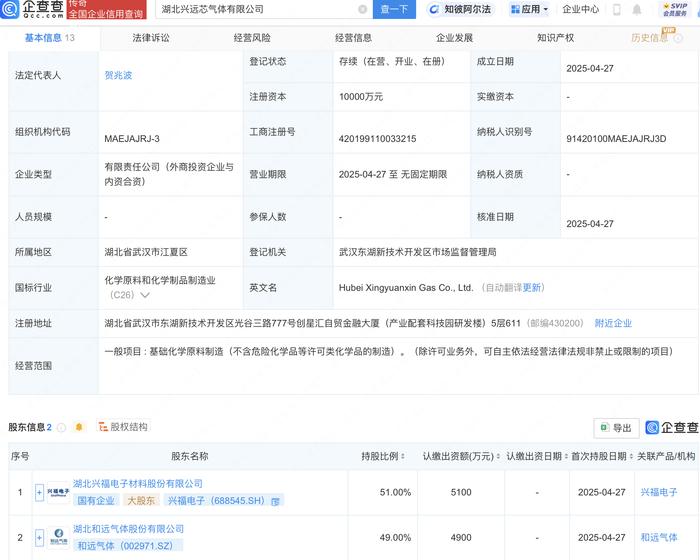The image size is (700, 560).
Task: Click the 导出 export button
Action: pyautogui.click(x=616, y=428)
